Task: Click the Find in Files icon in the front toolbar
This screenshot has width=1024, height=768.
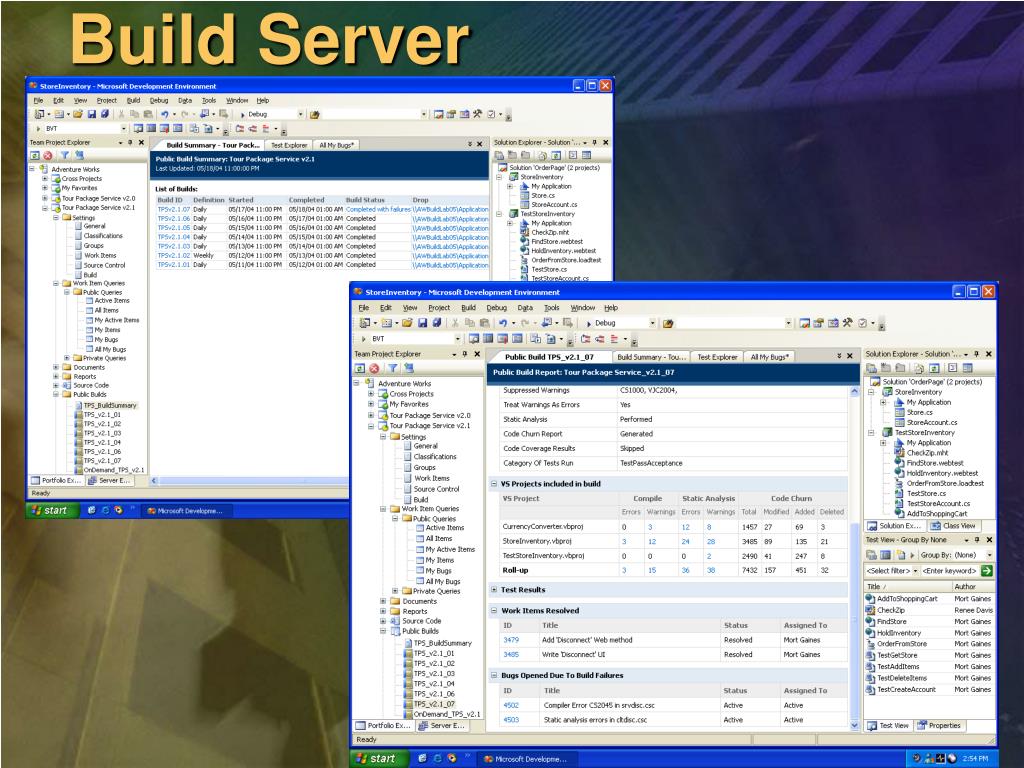Action: pos(667,323)
